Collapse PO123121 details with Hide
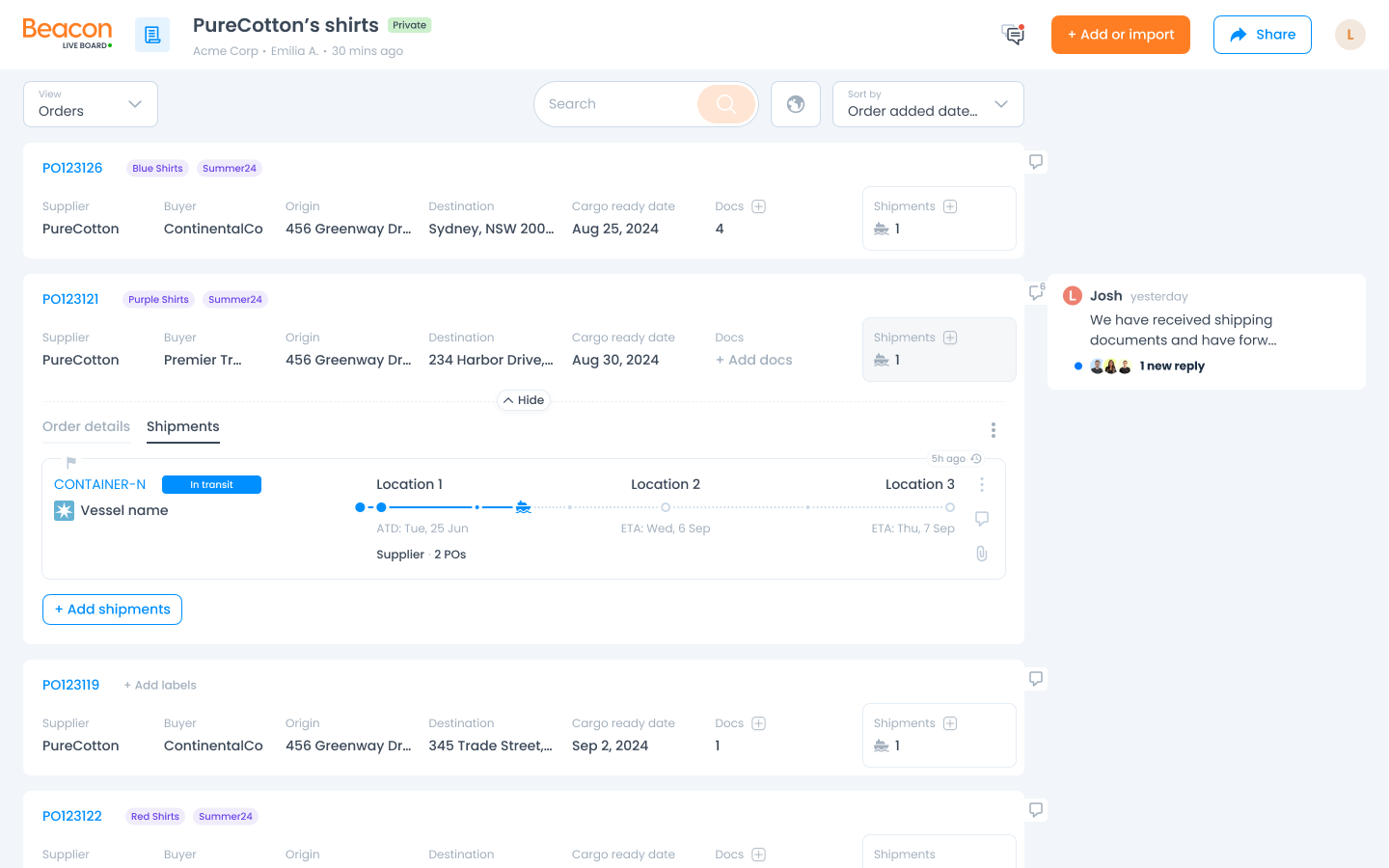 coord(524,400)
